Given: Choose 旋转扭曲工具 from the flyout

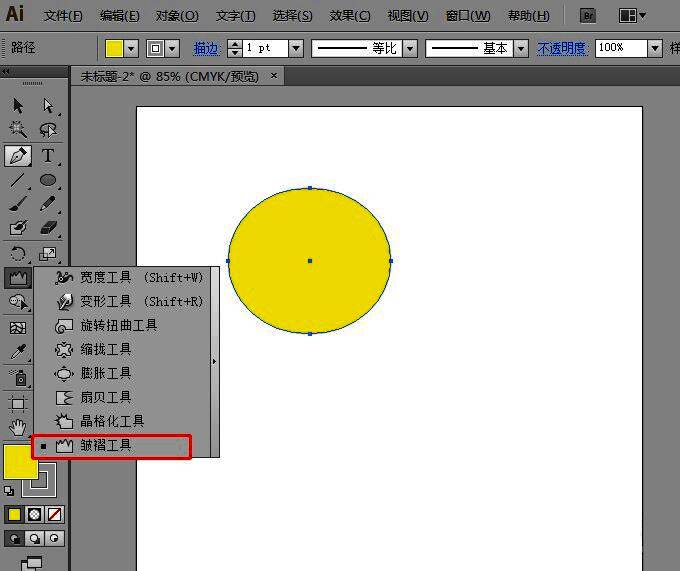Looking at the screenshot, I should click(x=118, y=325).
